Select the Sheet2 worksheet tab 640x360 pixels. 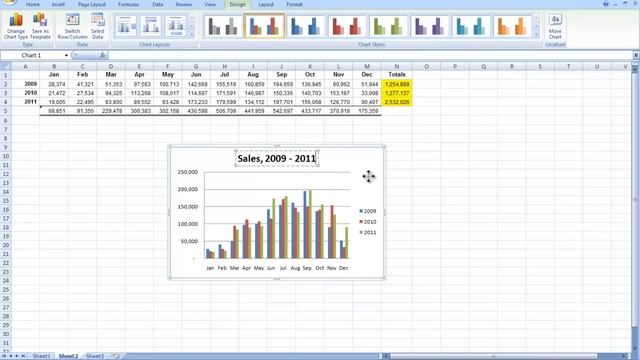point(68,356)
